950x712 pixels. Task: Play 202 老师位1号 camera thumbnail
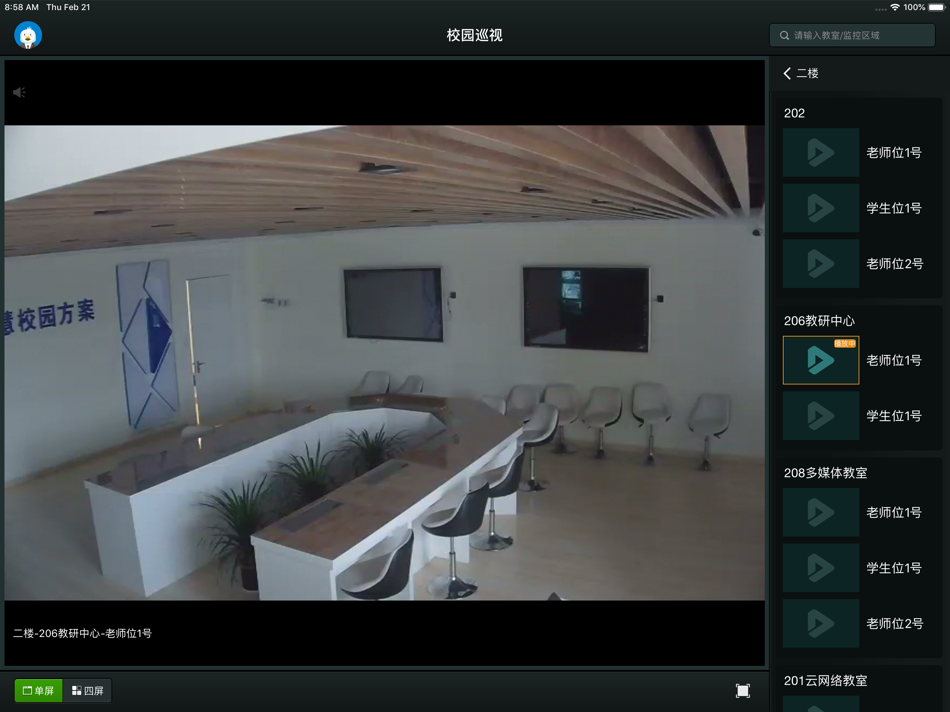click(821, 152)
